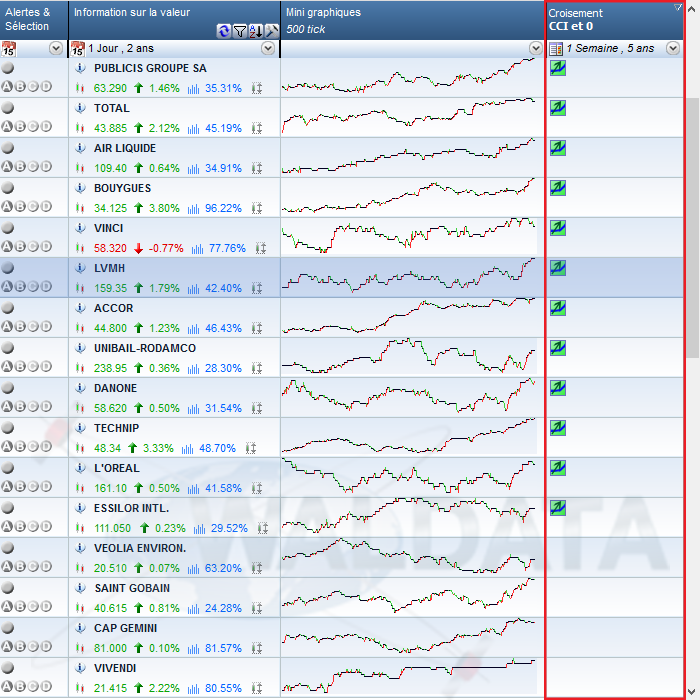Click volume bars icon in TECHNIP row
The height and width of the screenshot is (700, 700).
tap(188, 448)
